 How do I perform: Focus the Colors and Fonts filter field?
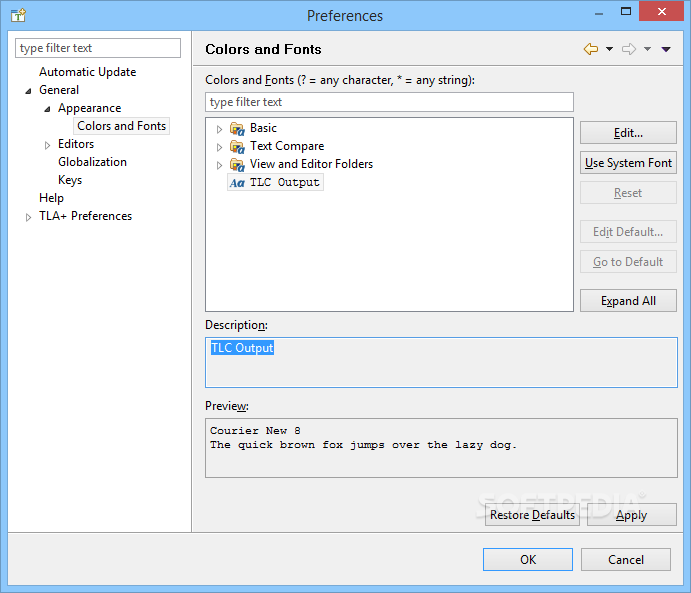pos(389,102)
